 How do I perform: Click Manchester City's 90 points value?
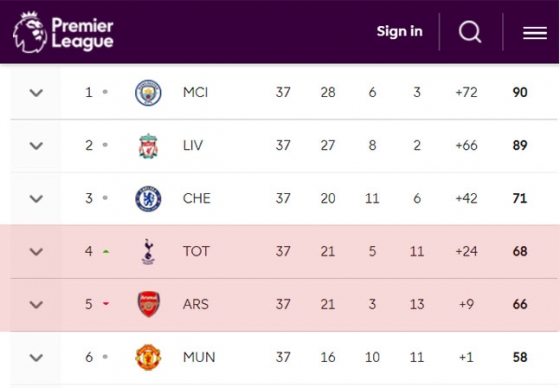(520, 93)
